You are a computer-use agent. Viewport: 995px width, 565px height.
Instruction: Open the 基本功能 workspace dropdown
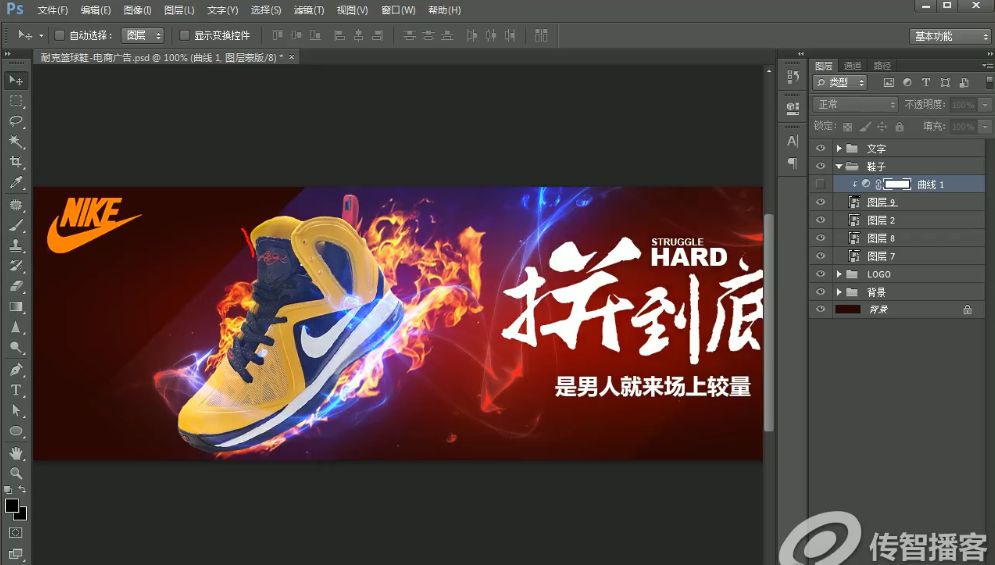pos(949,36)
